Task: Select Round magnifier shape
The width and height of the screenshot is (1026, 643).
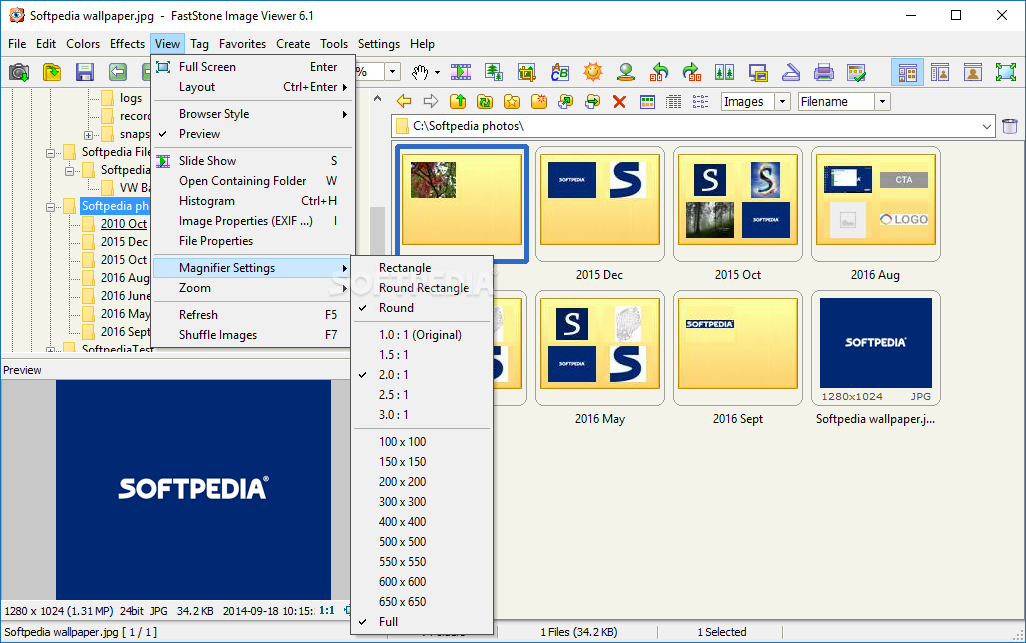Action: pyautogui.click(x=422, y=307)
